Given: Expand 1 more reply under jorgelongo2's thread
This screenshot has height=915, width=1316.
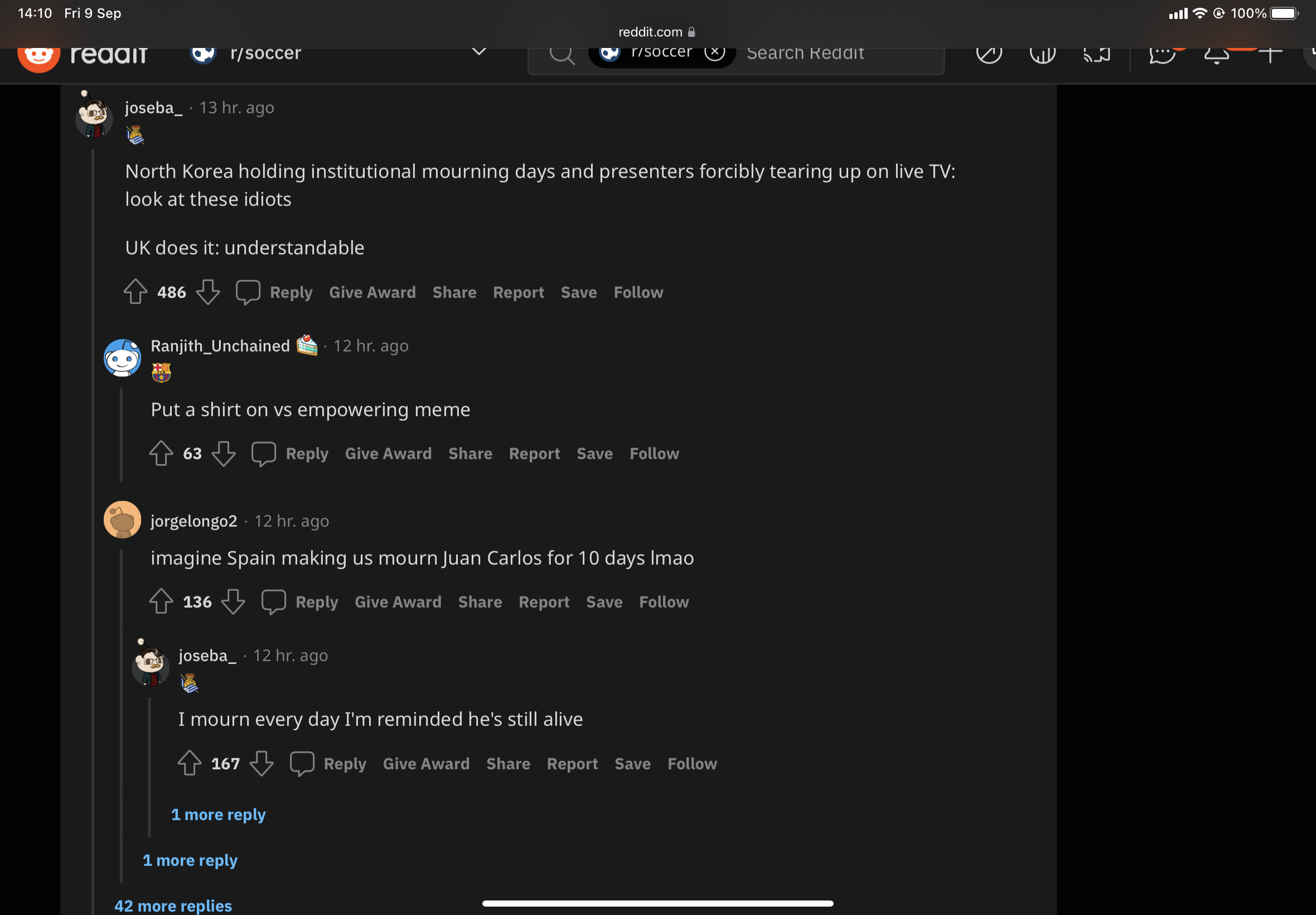Looking at the screenshot, I should click(x=190, y=860).
